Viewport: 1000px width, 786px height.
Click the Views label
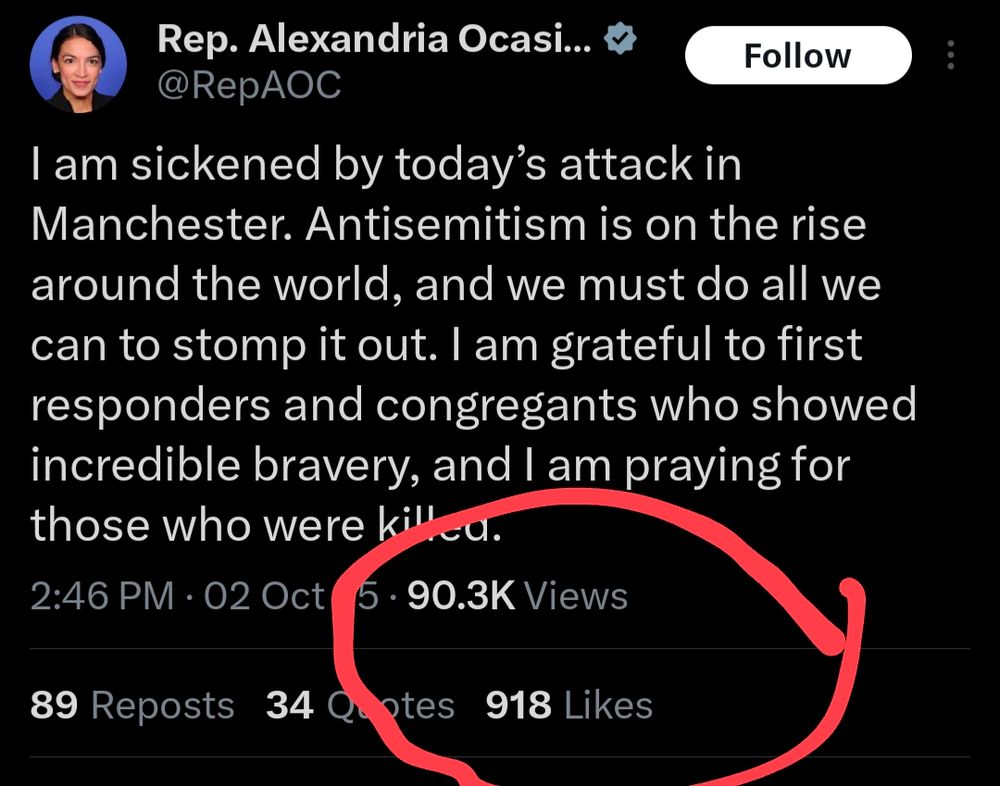click(x=576, y=597)
